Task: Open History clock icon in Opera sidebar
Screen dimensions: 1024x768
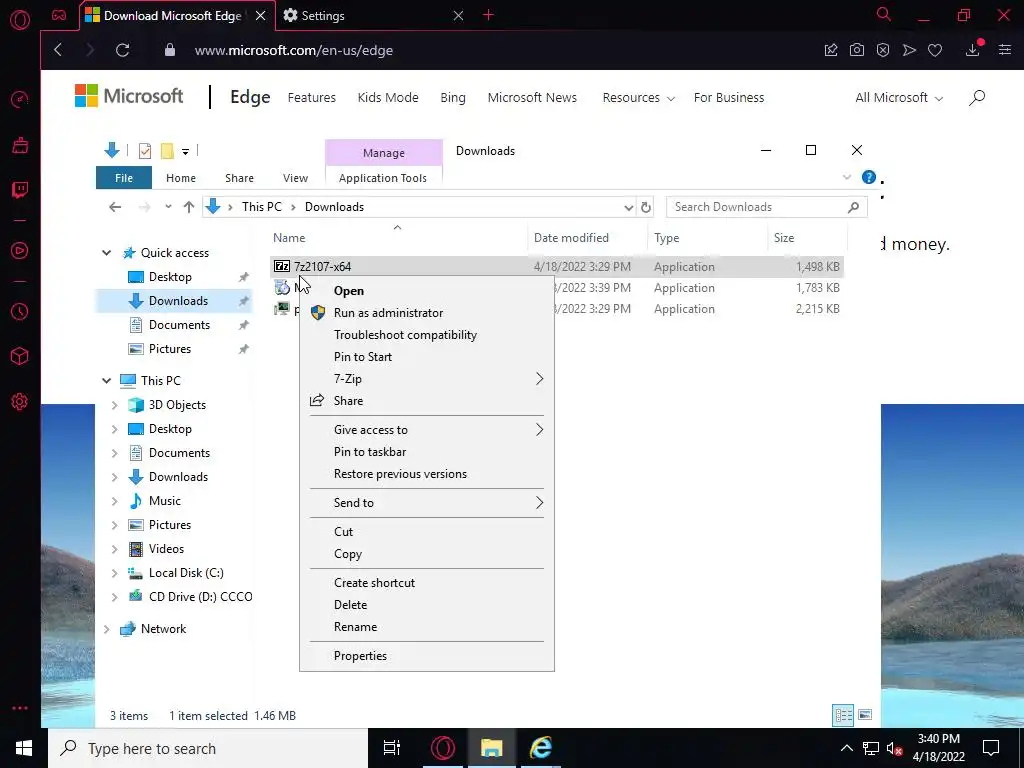Action: coord(20,312)
